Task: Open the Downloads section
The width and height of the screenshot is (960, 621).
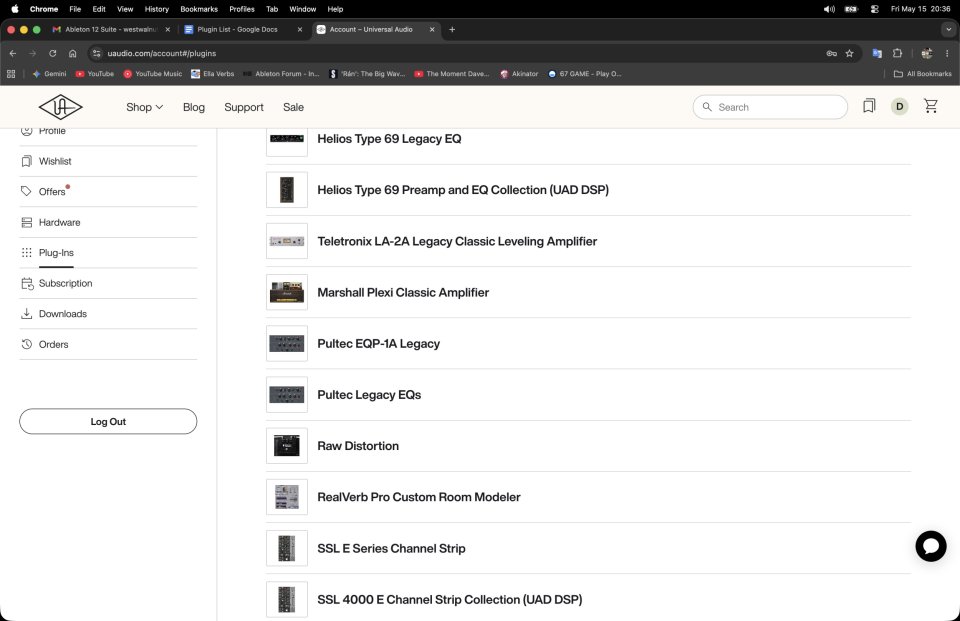Action: 63,314
